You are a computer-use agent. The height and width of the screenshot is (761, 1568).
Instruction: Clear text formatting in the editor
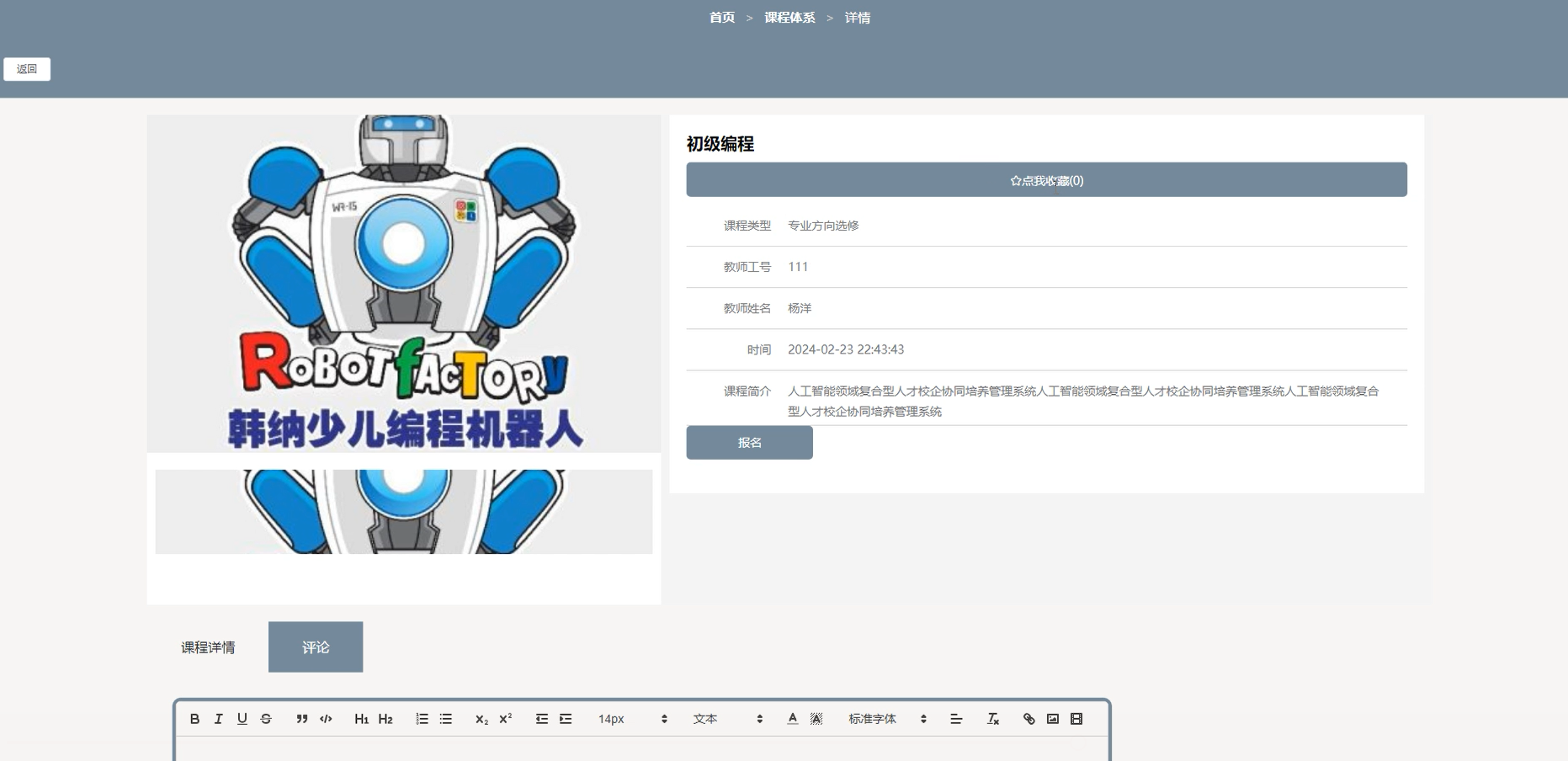coord(992,719)
